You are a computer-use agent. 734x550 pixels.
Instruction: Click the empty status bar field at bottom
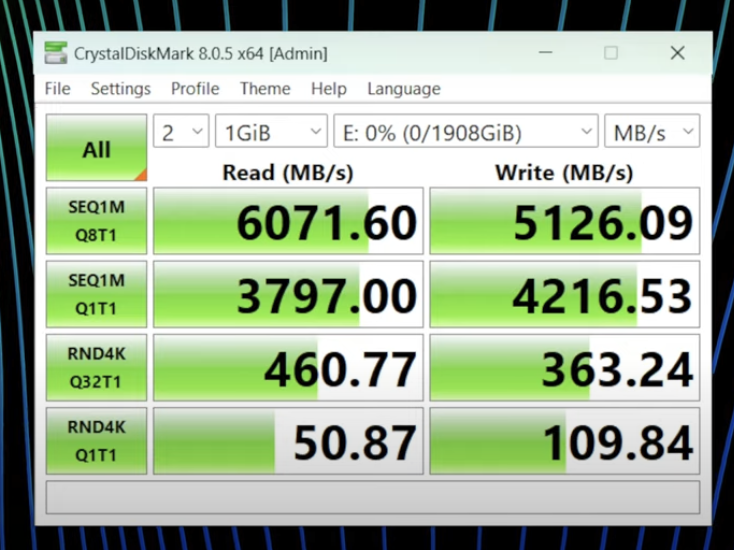tap(372, 497)
